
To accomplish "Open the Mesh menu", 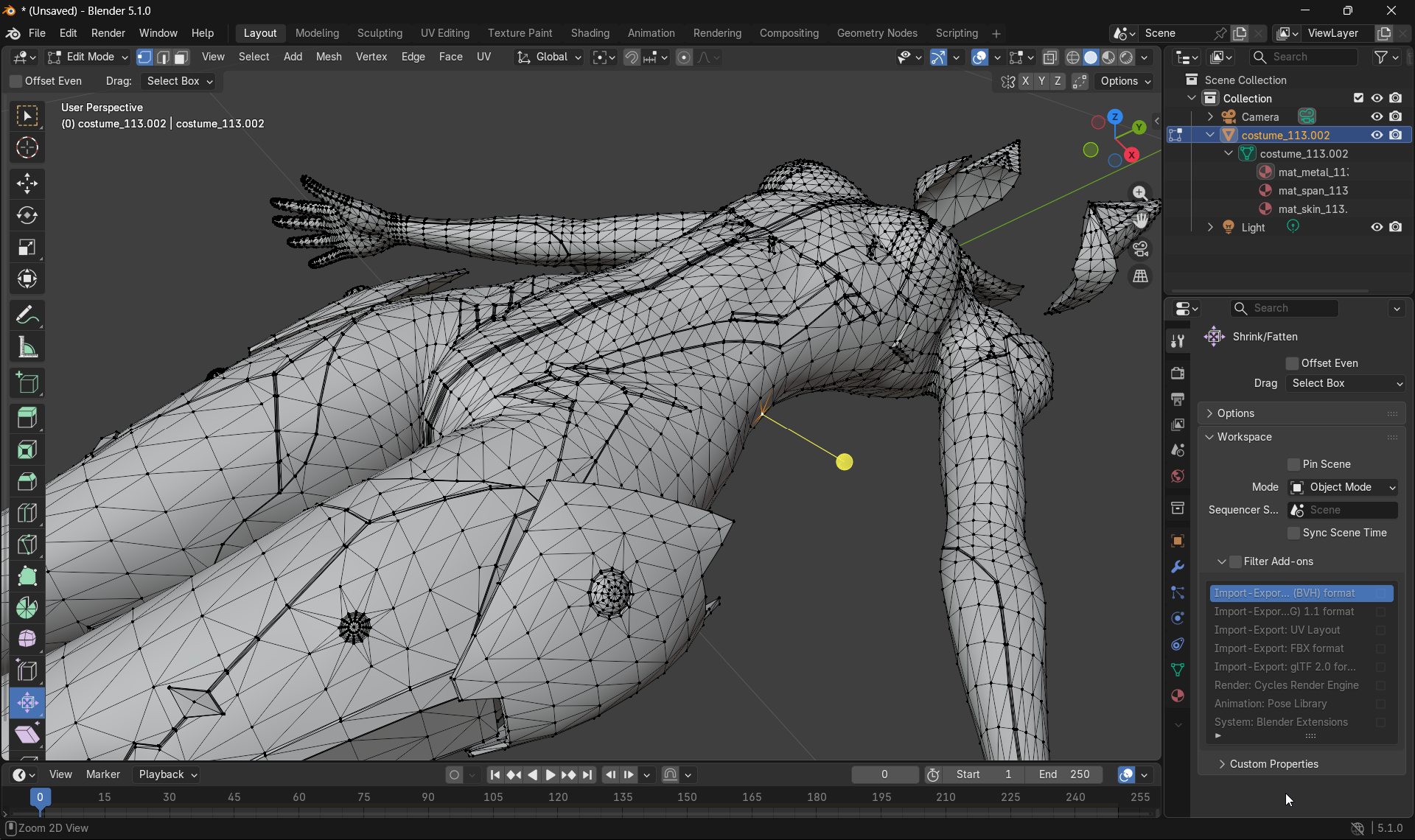I will 328,57.
